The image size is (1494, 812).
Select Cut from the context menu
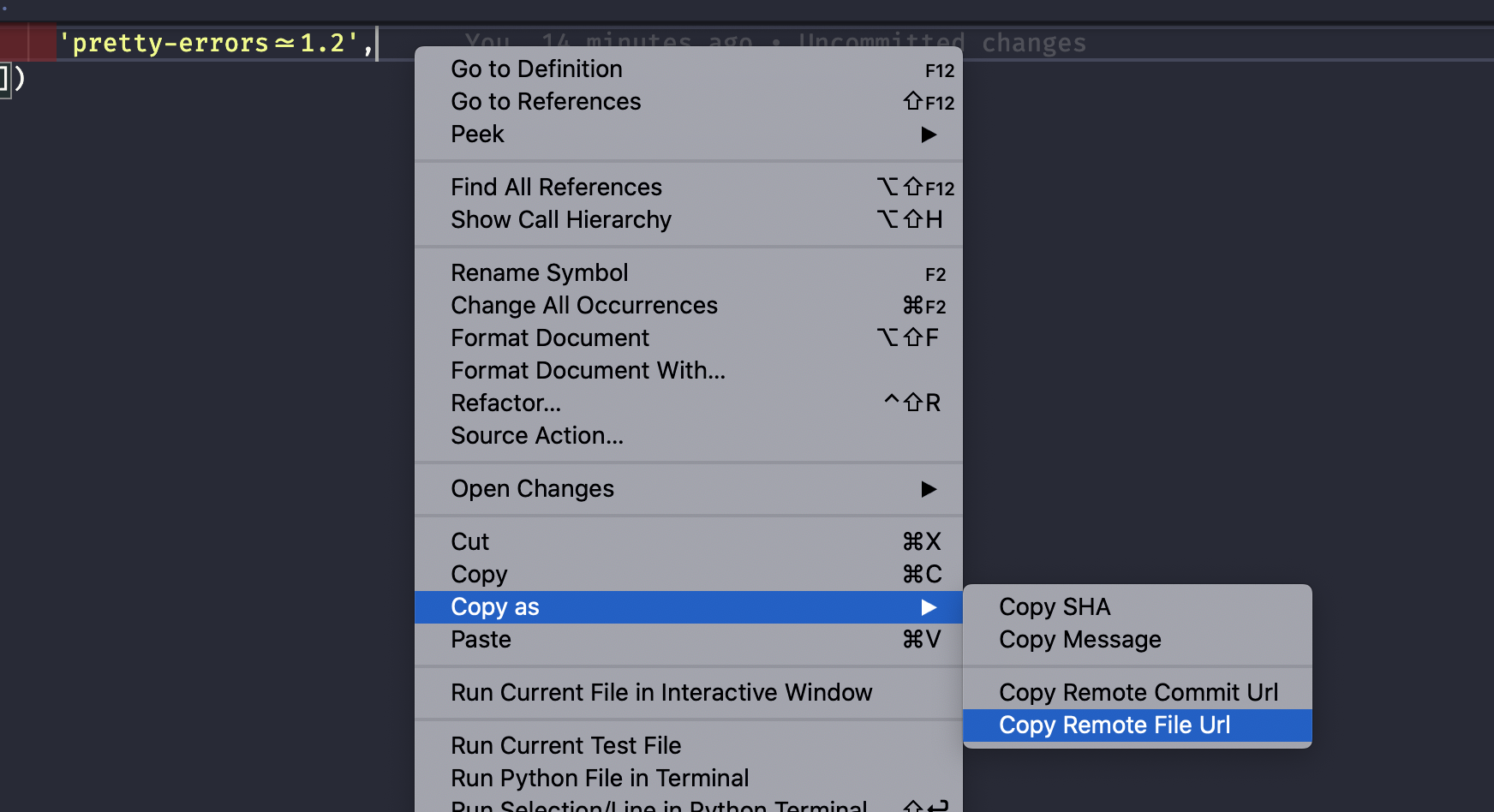point(469,541)
